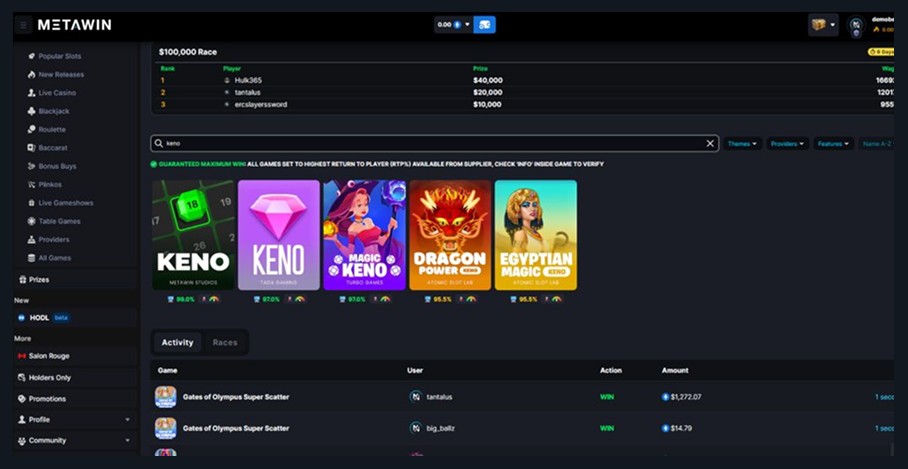Viewport: 908px width, 469px height.
Task: Click the tantalus player avatar in Activity
Action: coord(415,397)
